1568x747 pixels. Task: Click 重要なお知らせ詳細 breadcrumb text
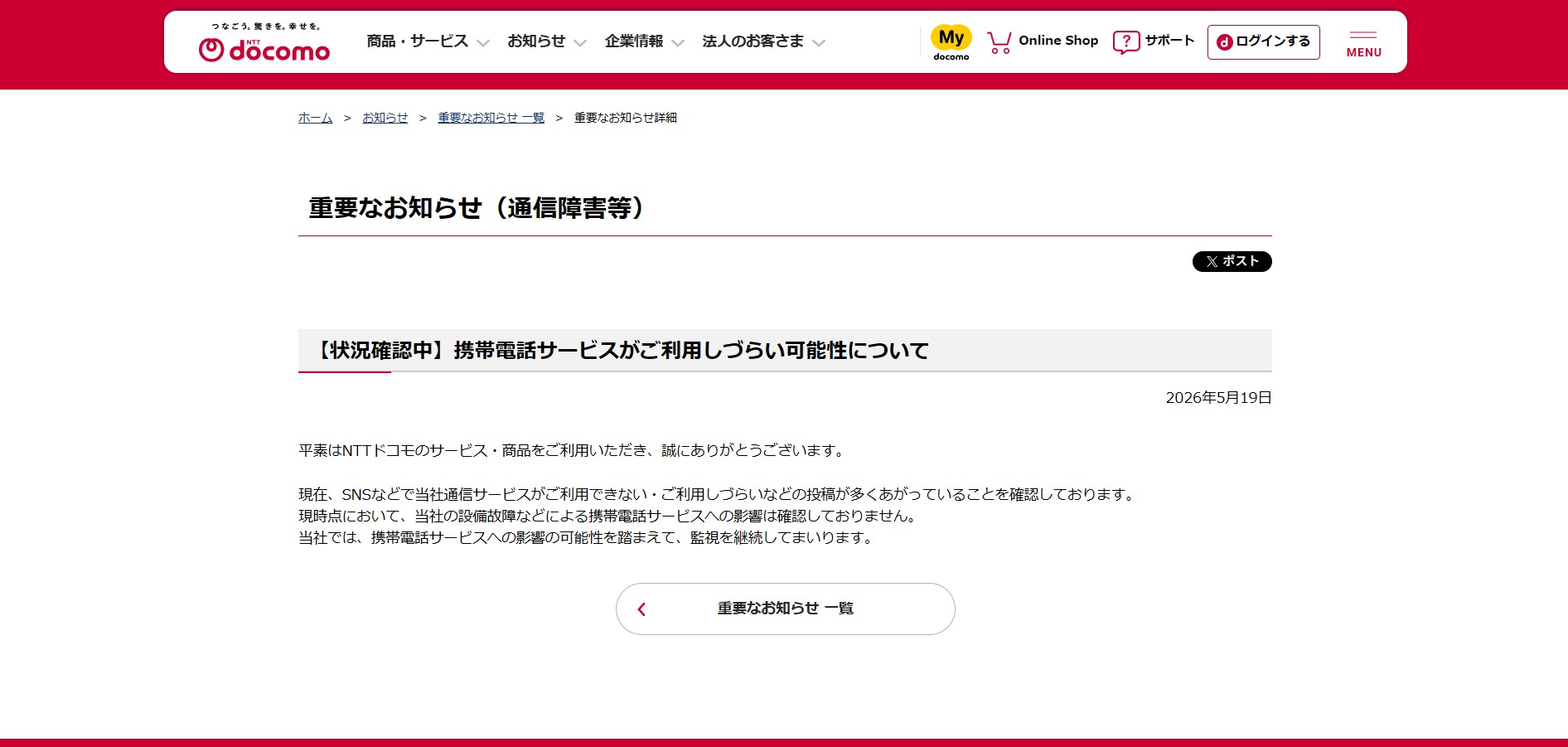pyautogui.click(x=626, y=118)
